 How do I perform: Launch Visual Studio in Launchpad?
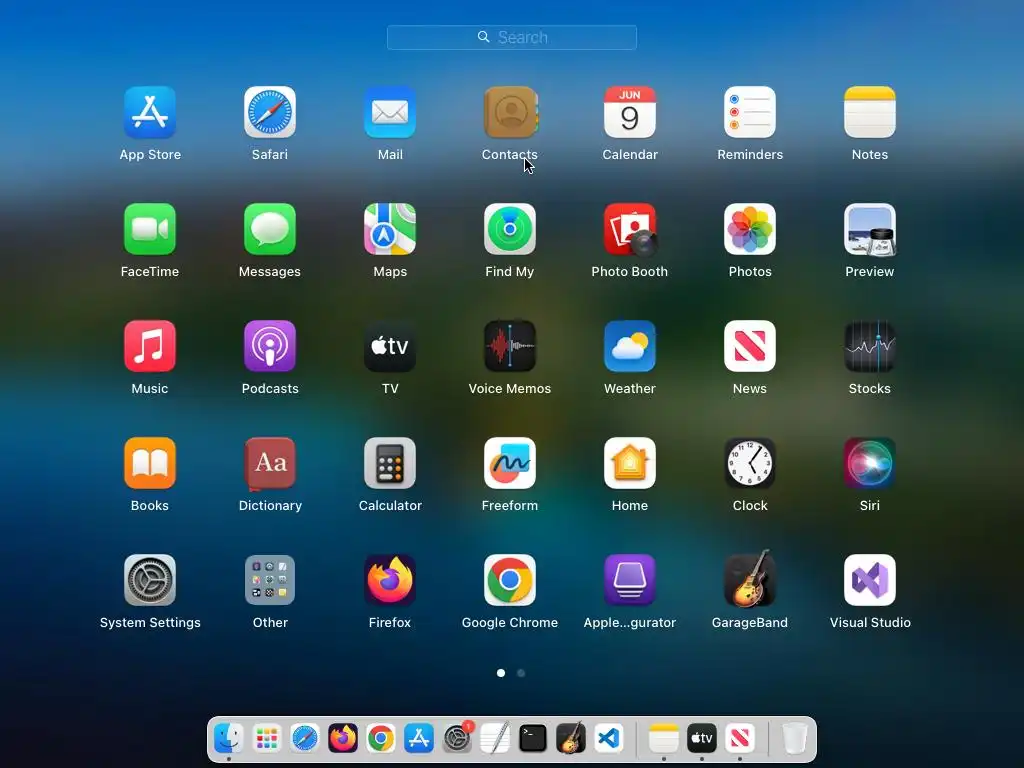tap(870, 580)
